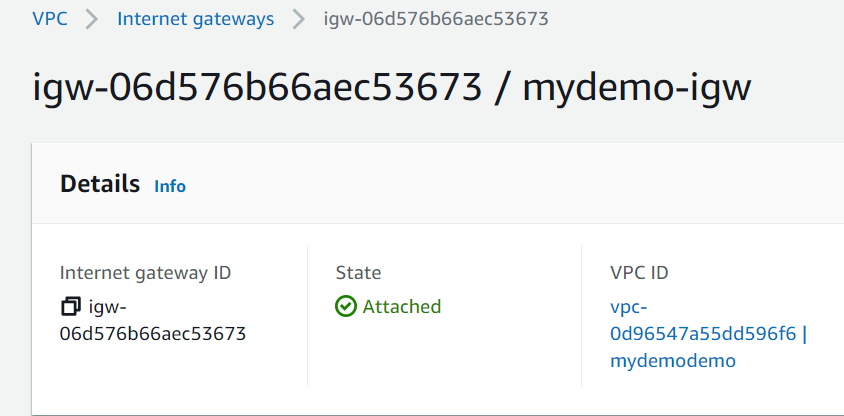844x416 pixels.
Task: Click the VPC breadcrumb link
Action: tap(50, 19)
